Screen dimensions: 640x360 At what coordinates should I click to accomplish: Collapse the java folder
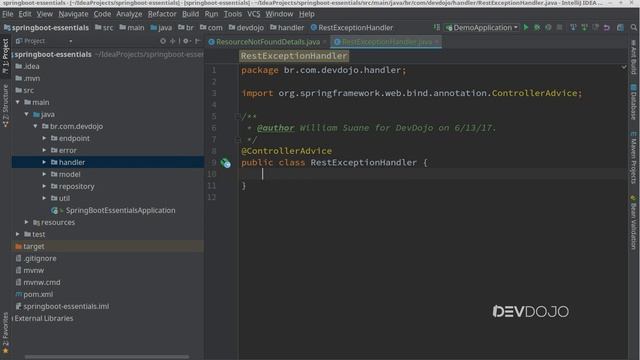[27, 114]
